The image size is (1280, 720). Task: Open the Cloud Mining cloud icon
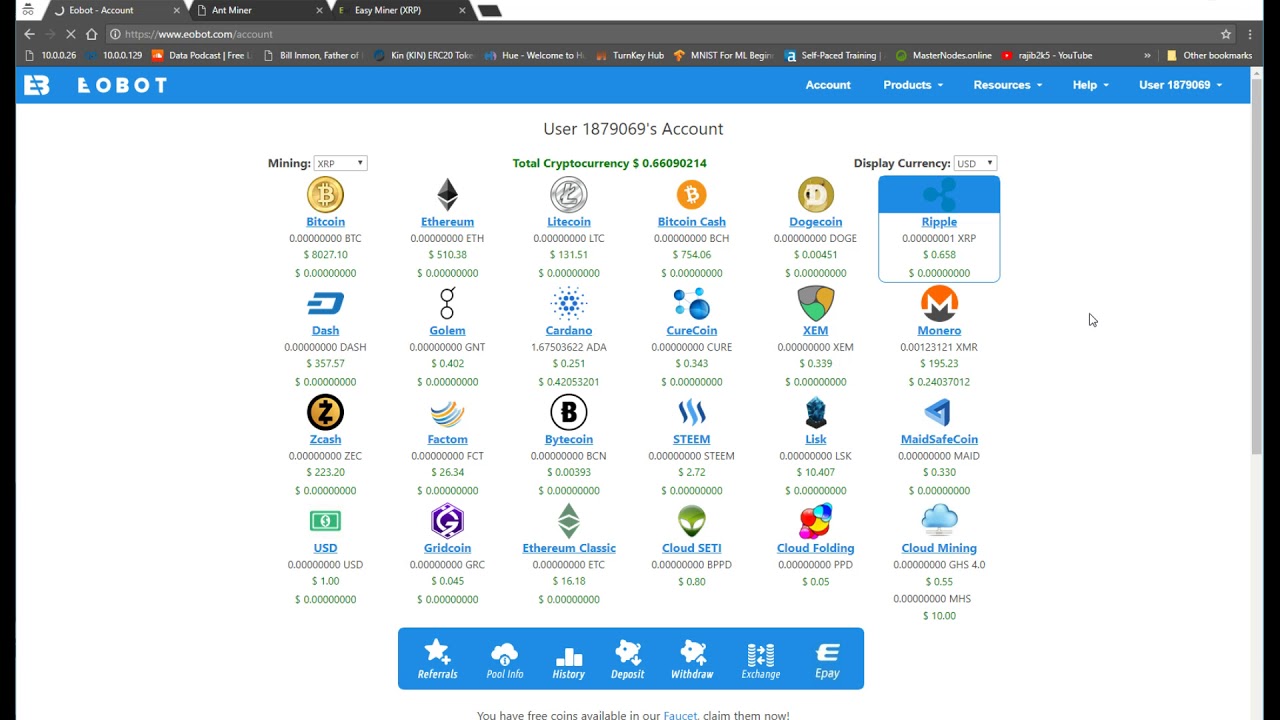939,521
